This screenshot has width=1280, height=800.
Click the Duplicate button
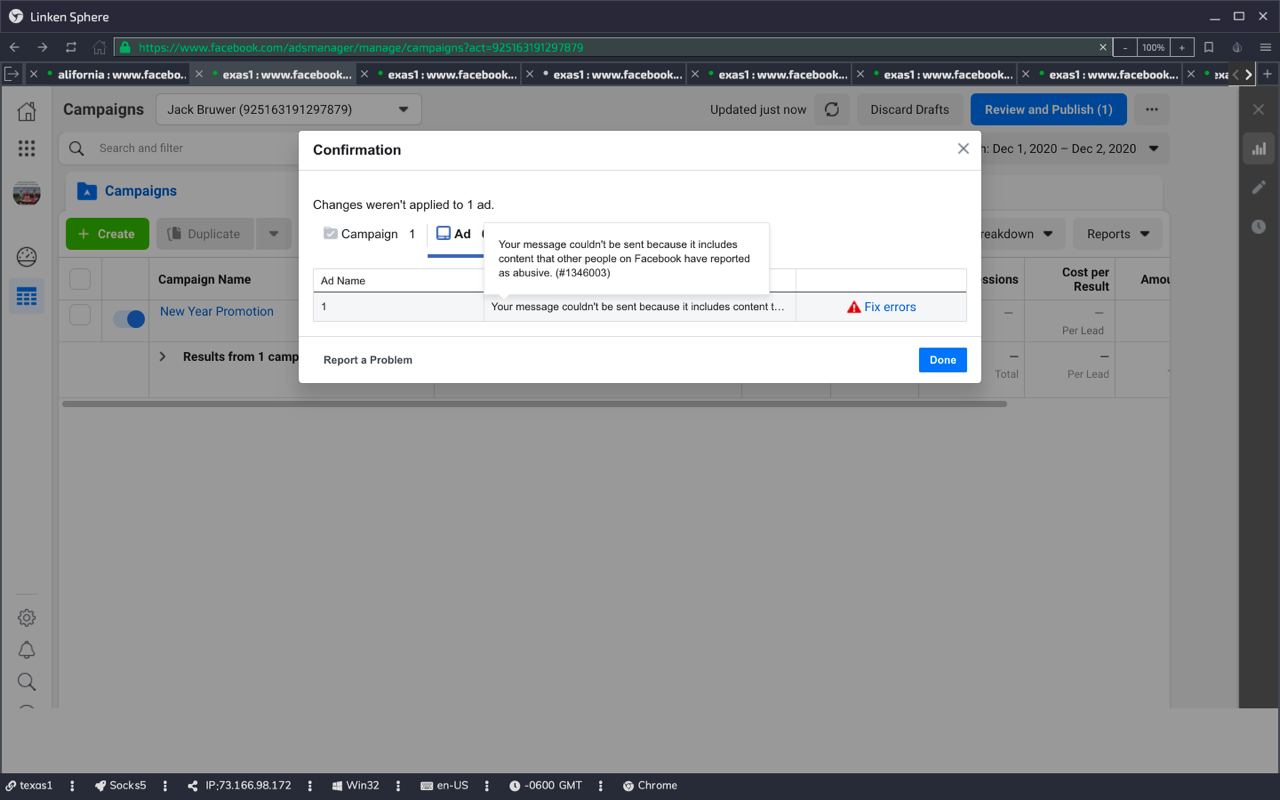click(x=205, y=234)
